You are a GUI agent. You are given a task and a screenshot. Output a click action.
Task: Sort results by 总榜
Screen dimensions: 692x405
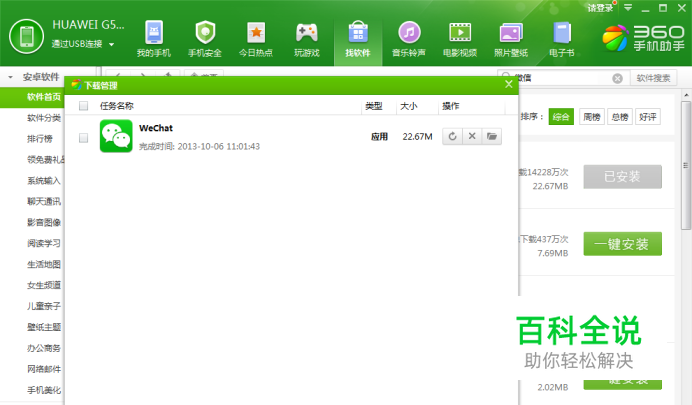point(620,117)
